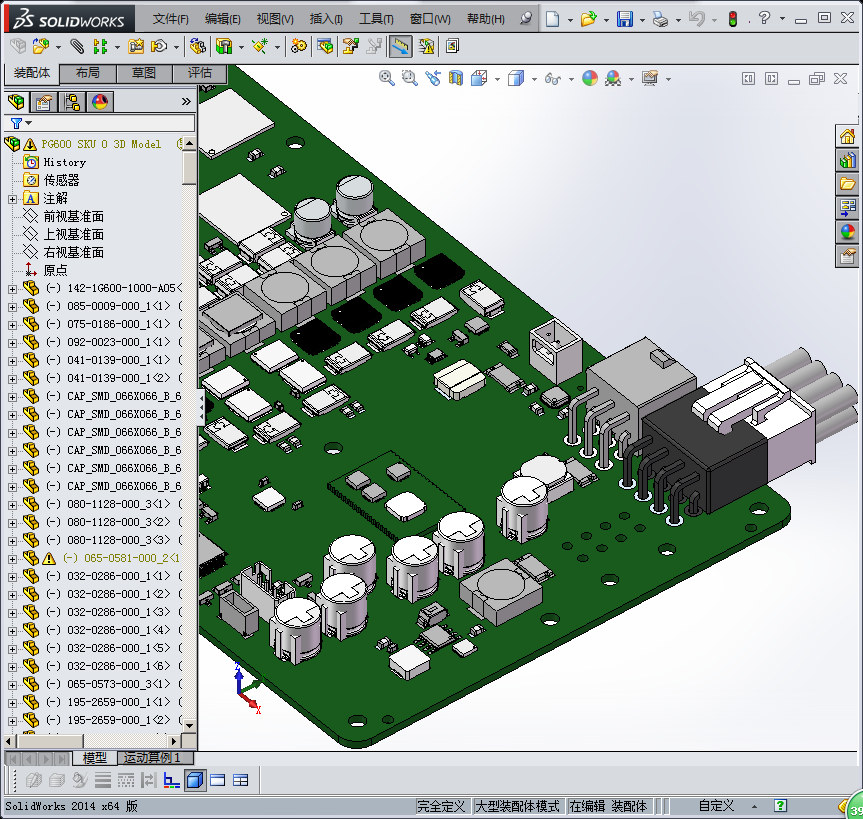Switch to the 运动算例1 bottom tab
This screenshot has height=819, width=863.
coord(152,758)
